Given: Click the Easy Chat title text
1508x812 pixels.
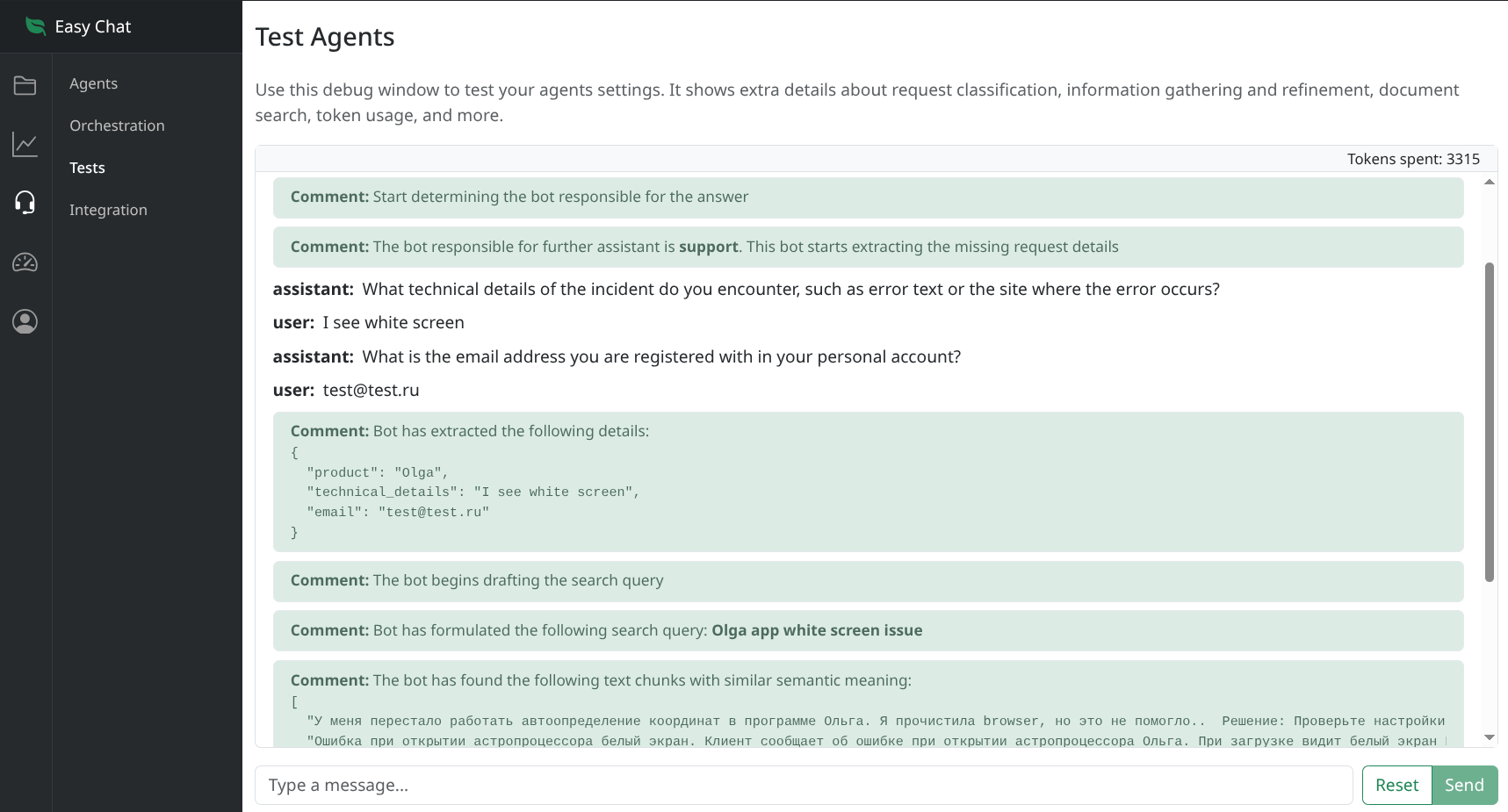Looking at the screenshot, I should [x=92, y=26].
